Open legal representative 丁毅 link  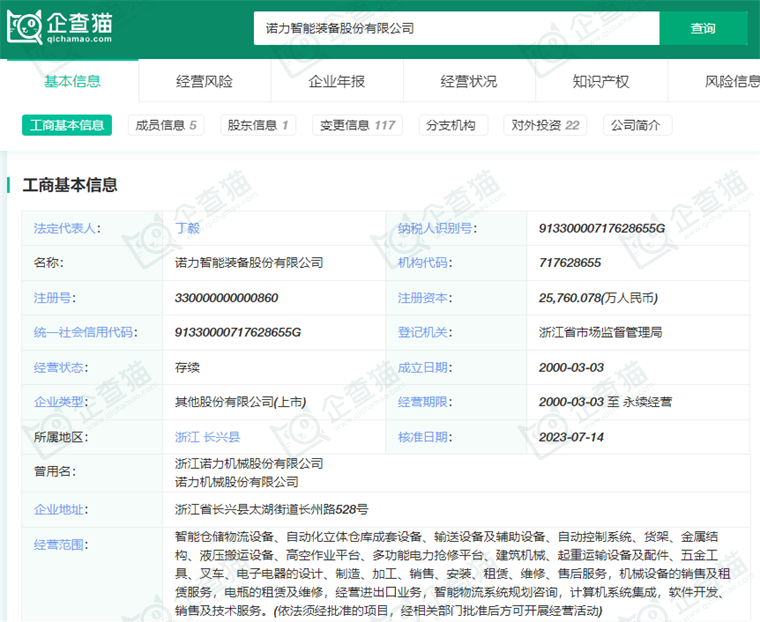(x=187, y=228)
